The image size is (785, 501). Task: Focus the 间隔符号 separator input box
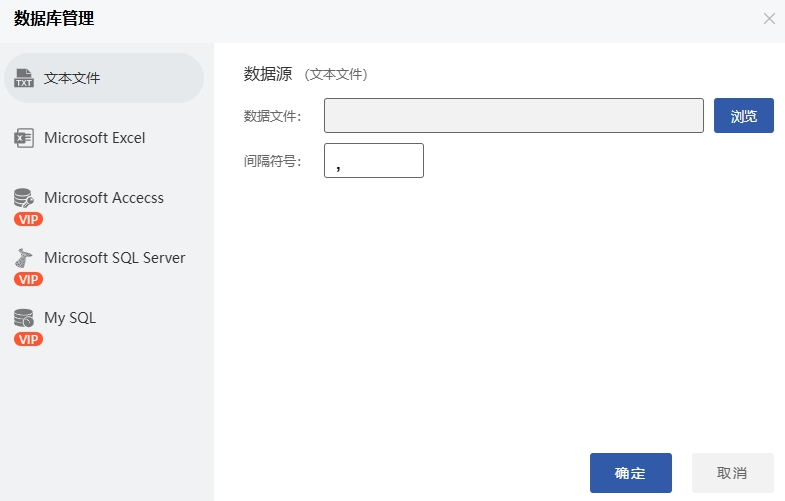click(x=374, y=161)
